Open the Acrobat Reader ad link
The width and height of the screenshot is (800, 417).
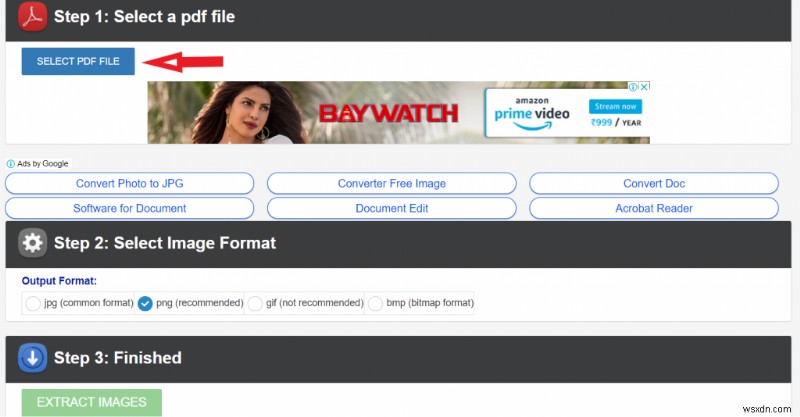tap(654, 208)
